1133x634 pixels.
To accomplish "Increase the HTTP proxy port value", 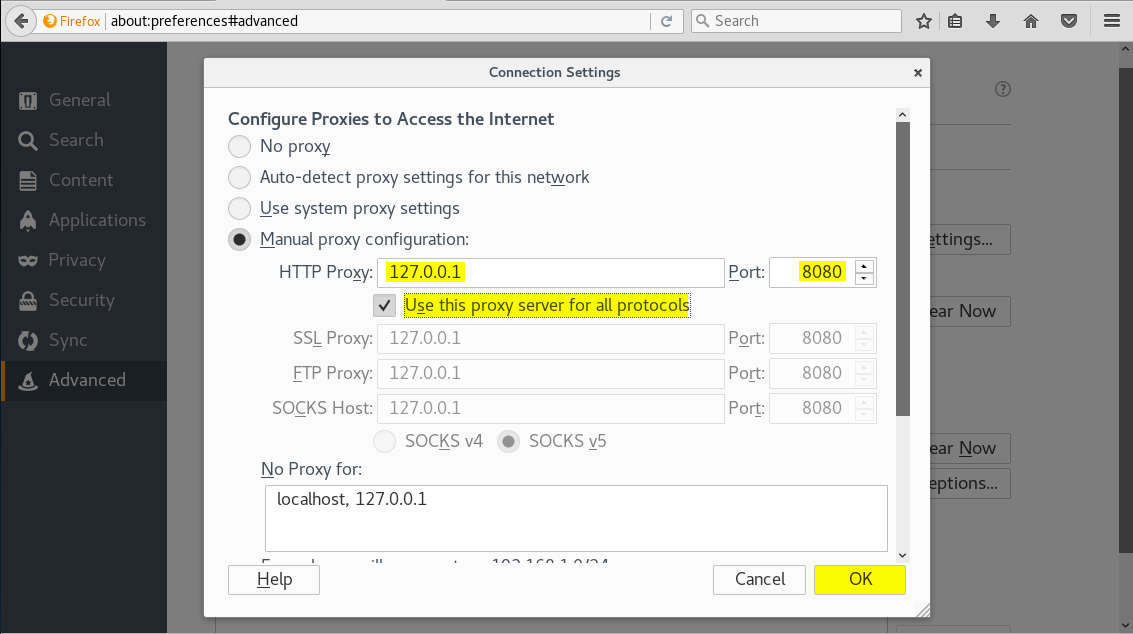I will pos(865,266).
